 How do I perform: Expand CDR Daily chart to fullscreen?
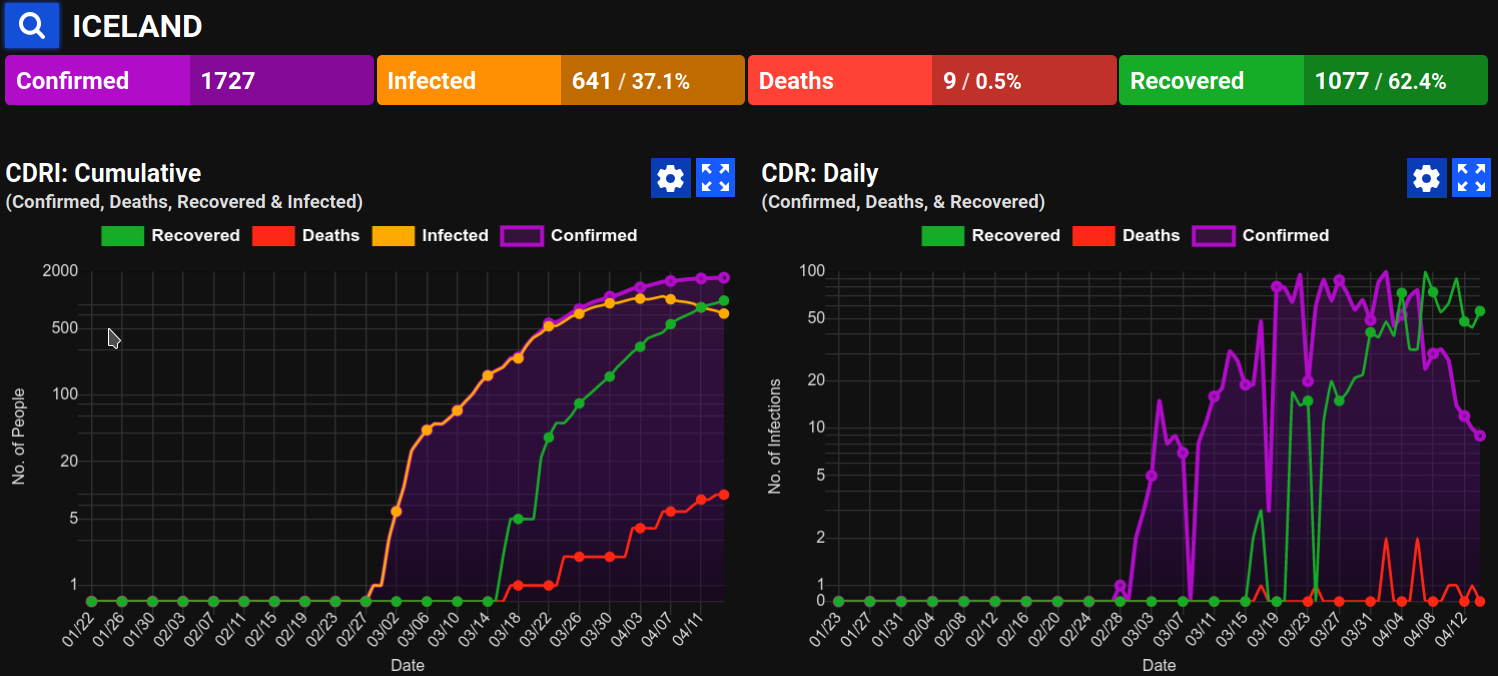tap(1471, 178)
